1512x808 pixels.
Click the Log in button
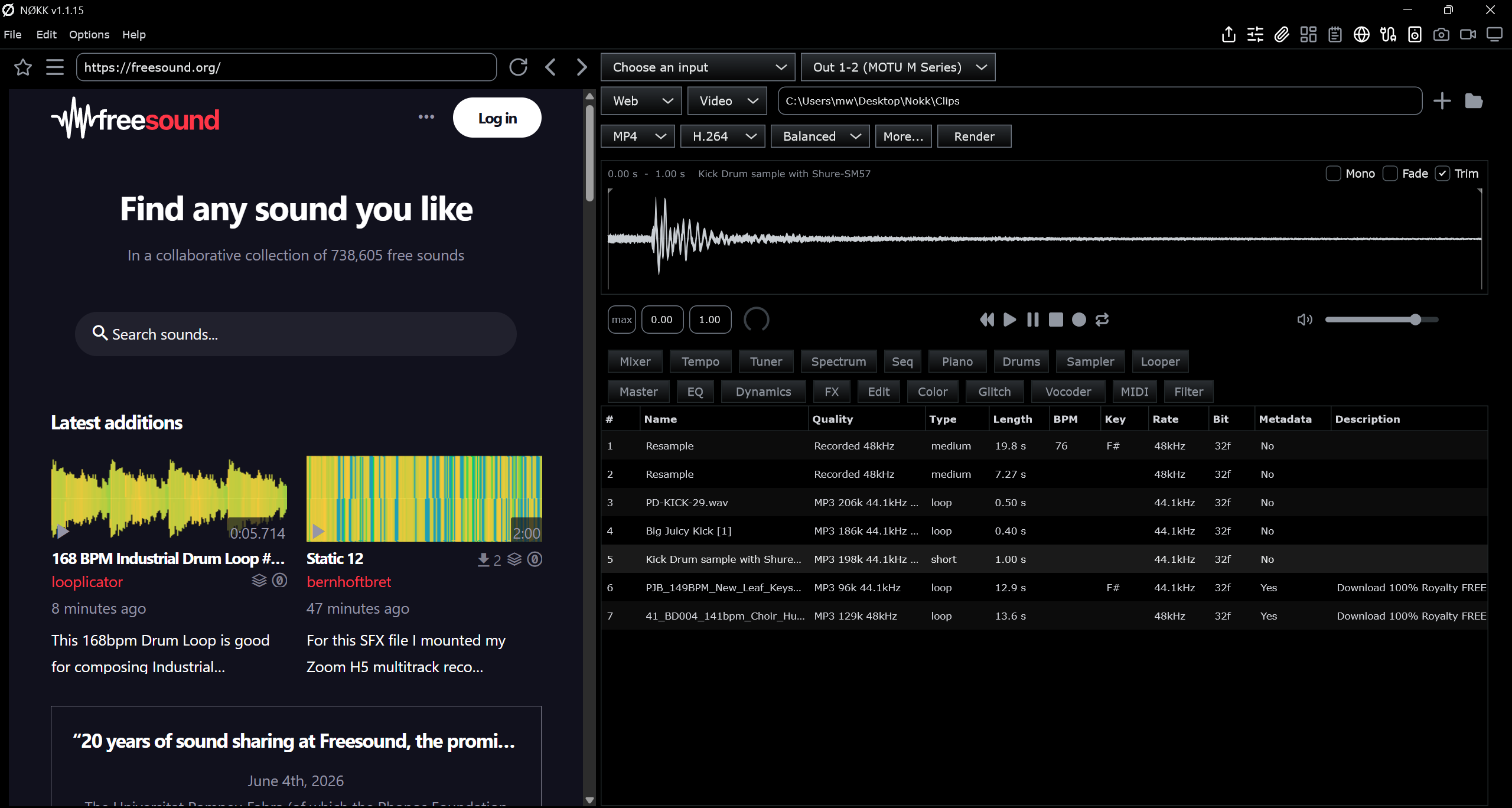[x=497, y=118]
